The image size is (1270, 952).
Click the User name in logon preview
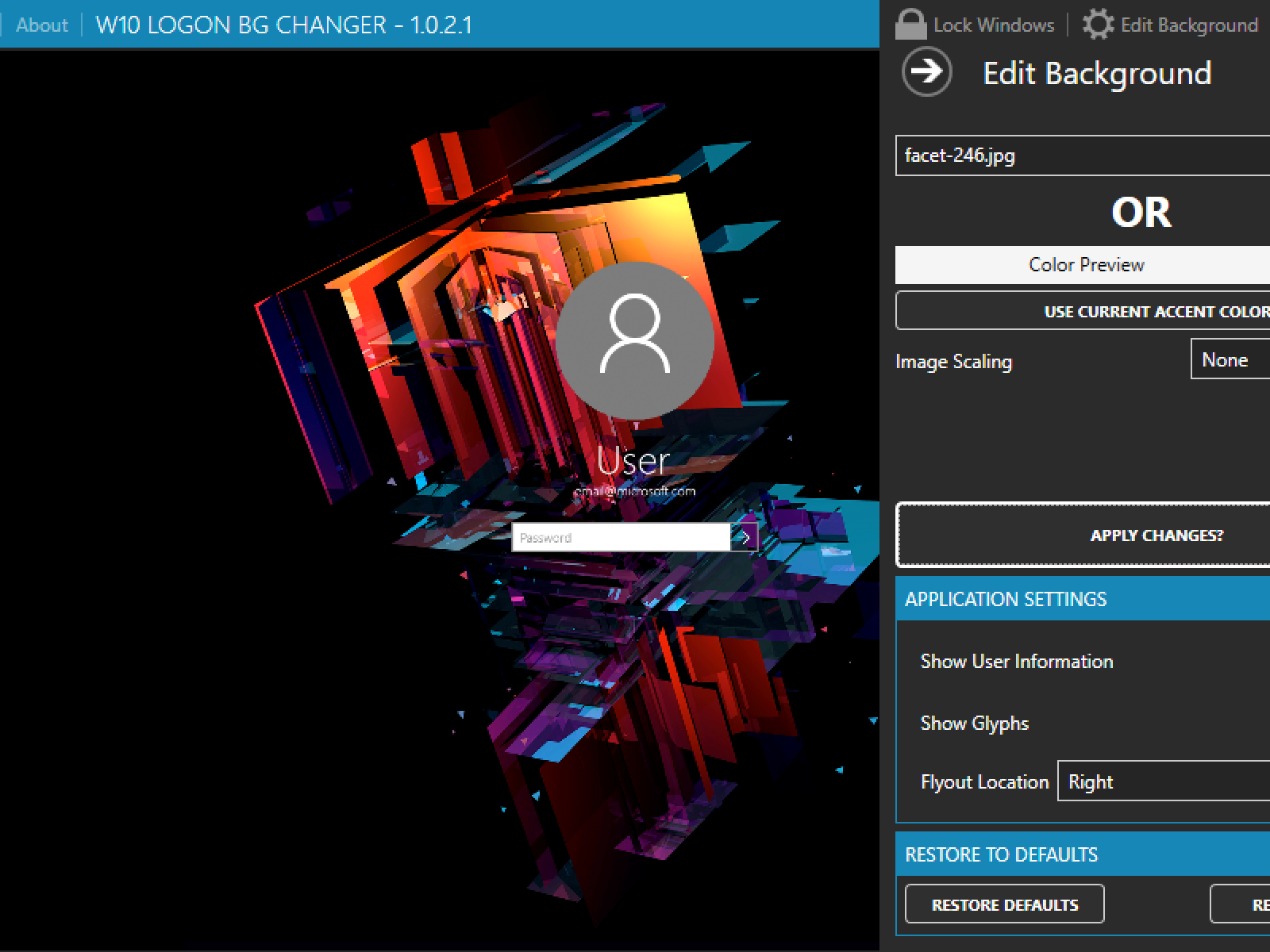point(633,460)
